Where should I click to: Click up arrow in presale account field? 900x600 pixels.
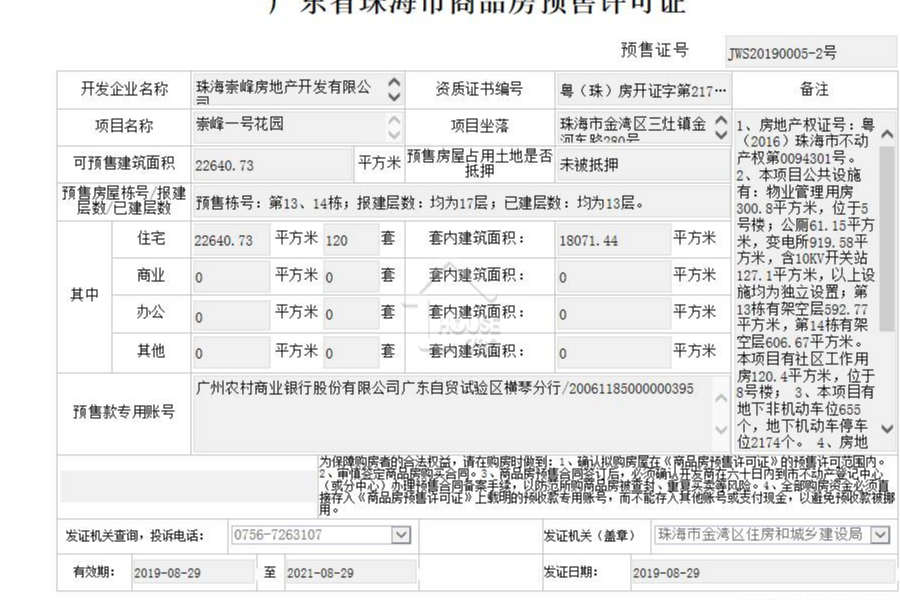tap(721, 398)
